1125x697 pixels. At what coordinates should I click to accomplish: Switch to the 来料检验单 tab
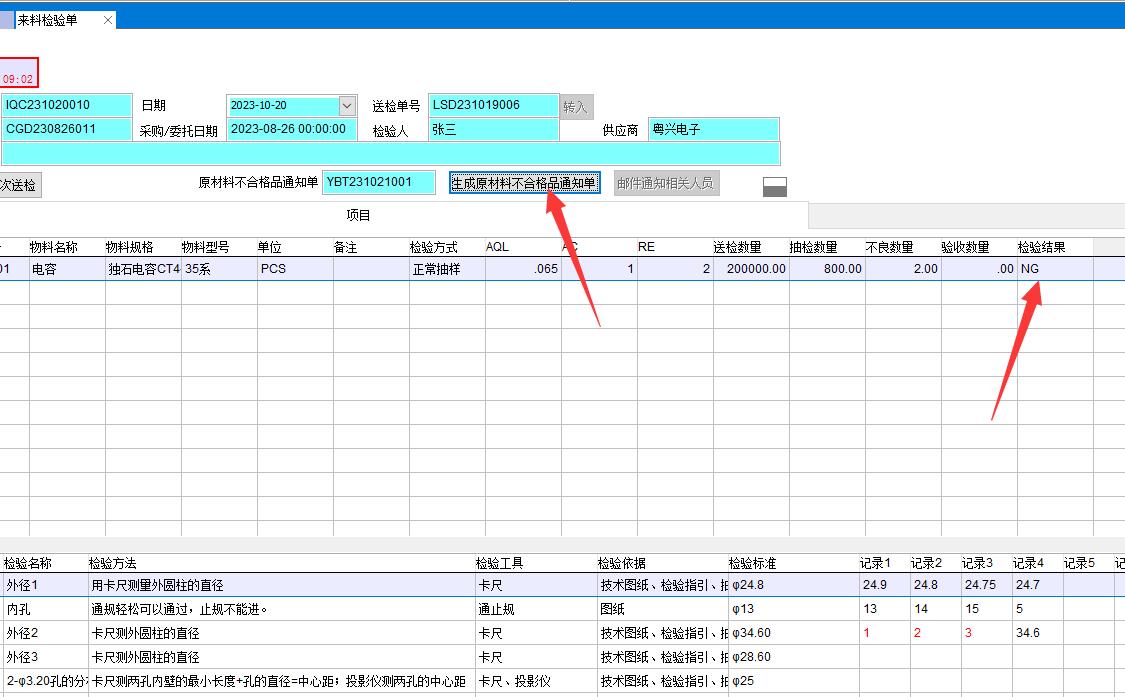tap(48, 20)
